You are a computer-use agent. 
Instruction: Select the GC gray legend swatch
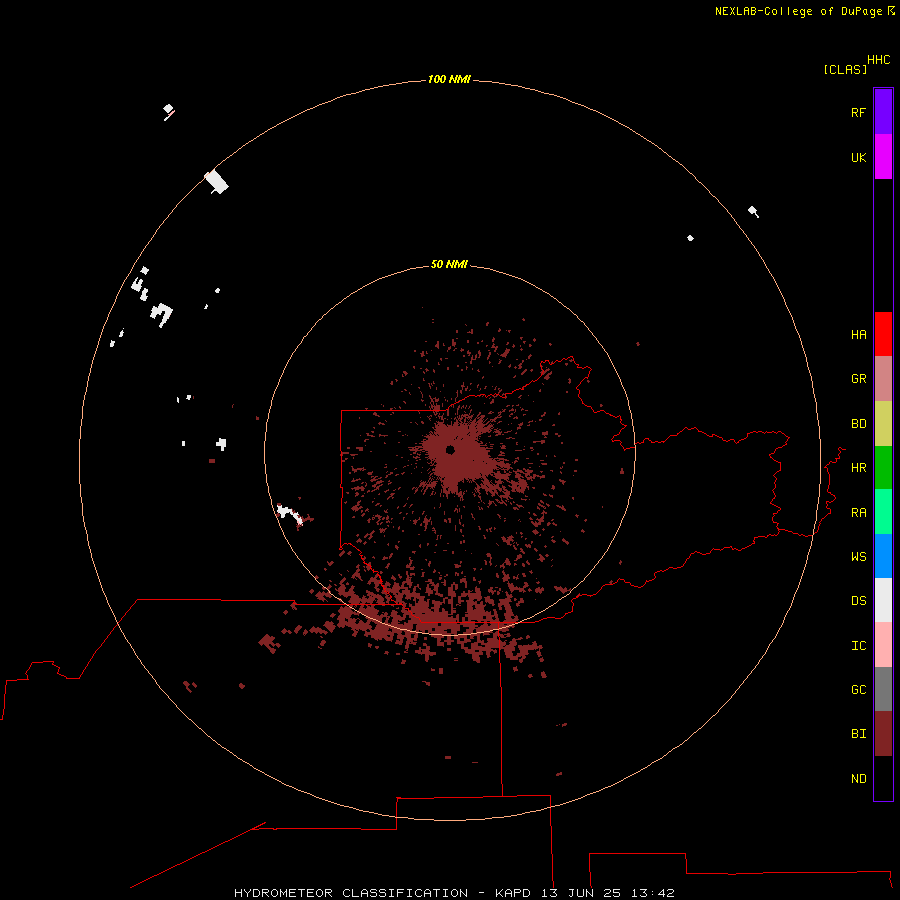click(x=883, y=689)
